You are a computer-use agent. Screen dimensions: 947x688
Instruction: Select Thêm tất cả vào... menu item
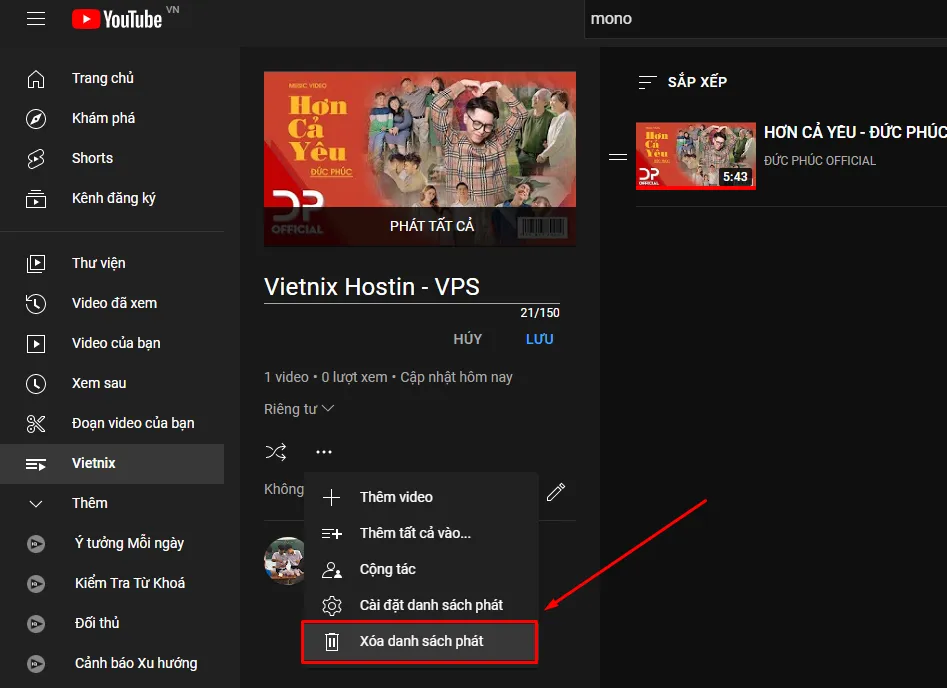pyautogui.click(x=420, y=533)
